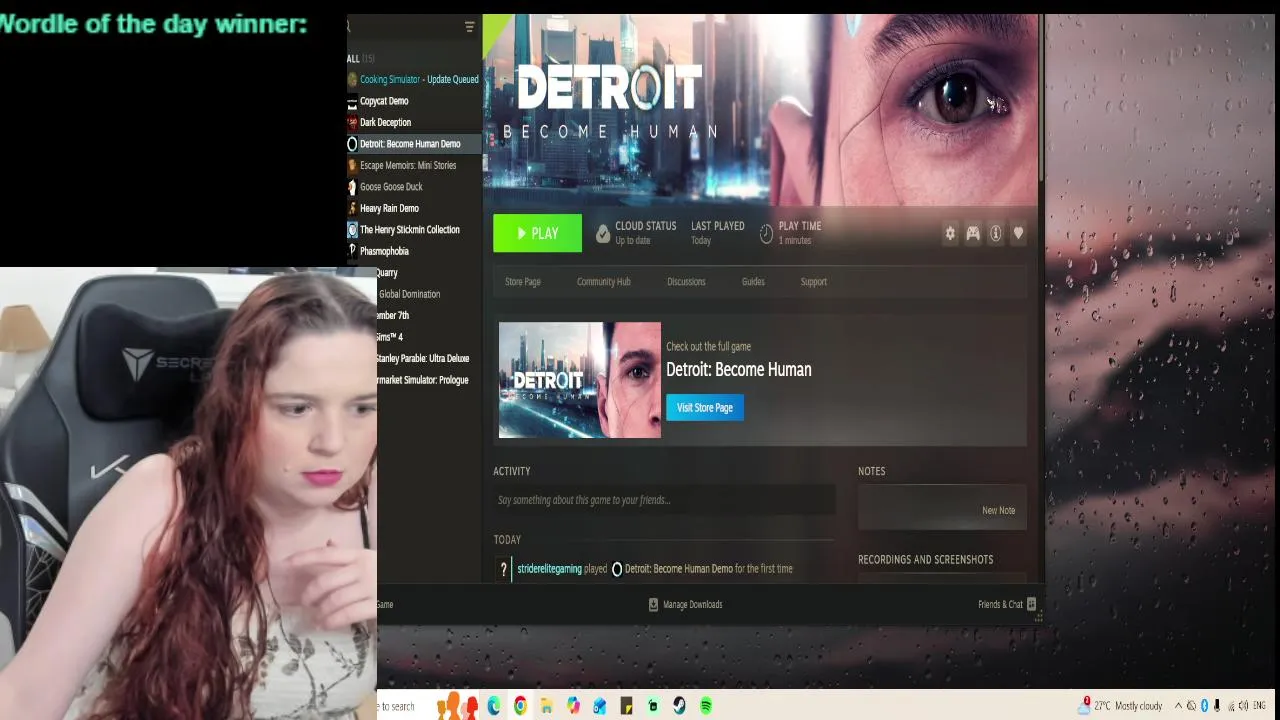Click the volume speaker tray icon
This screenshot has width=1280, height=720.
1243,706
